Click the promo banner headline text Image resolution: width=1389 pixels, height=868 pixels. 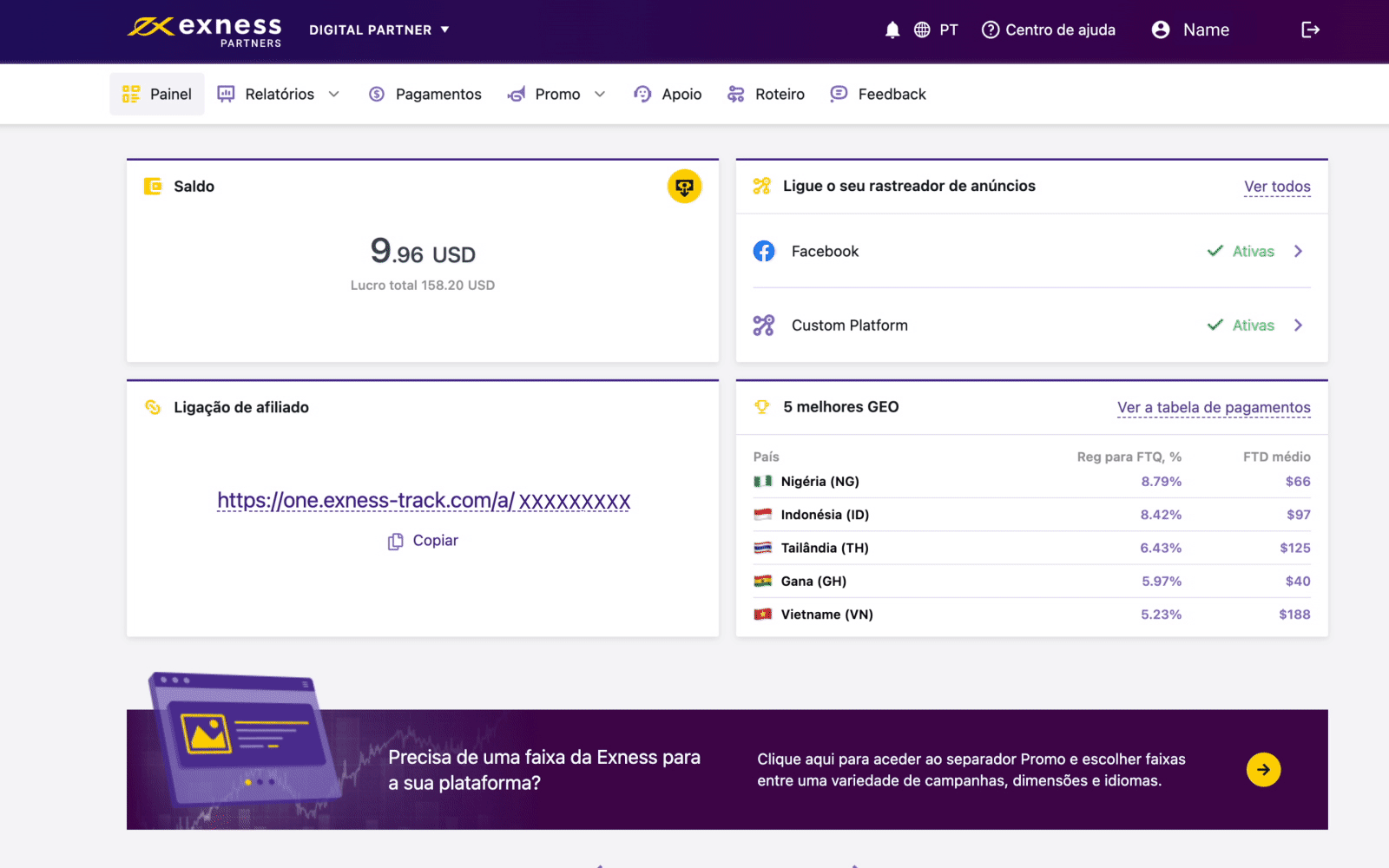click(544, 770)
